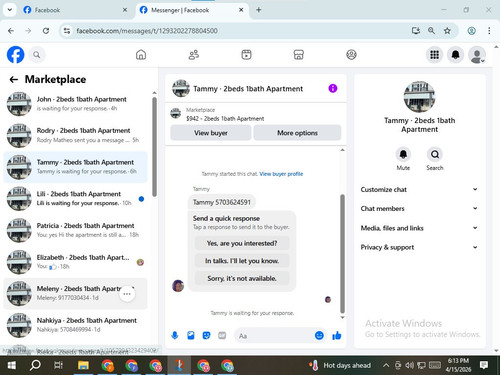Open the Chrome three-dot menu

(x=489, y=31)
